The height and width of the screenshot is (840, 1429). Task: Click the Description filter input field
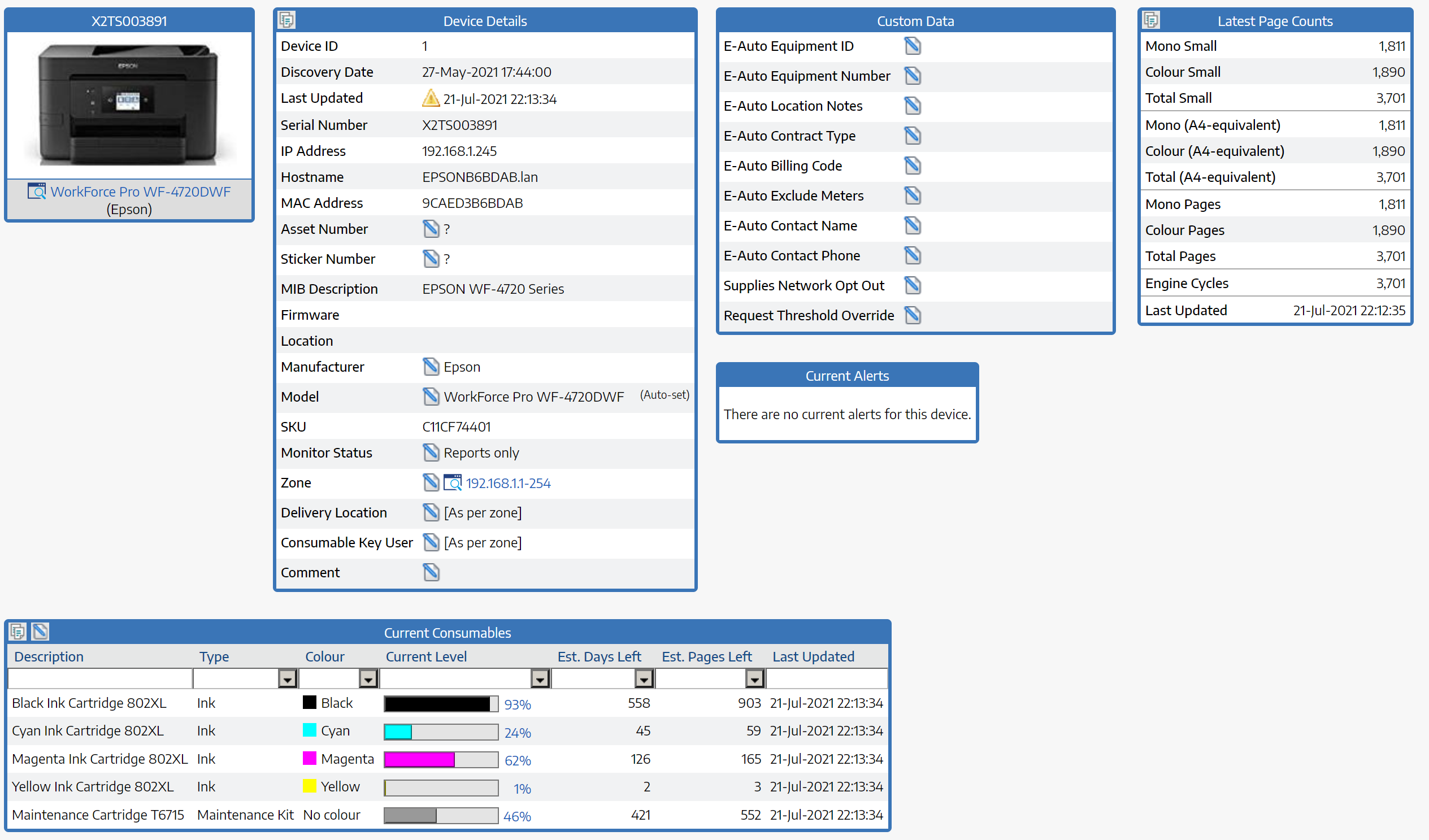pyautogui.click(x=100, y=678)
